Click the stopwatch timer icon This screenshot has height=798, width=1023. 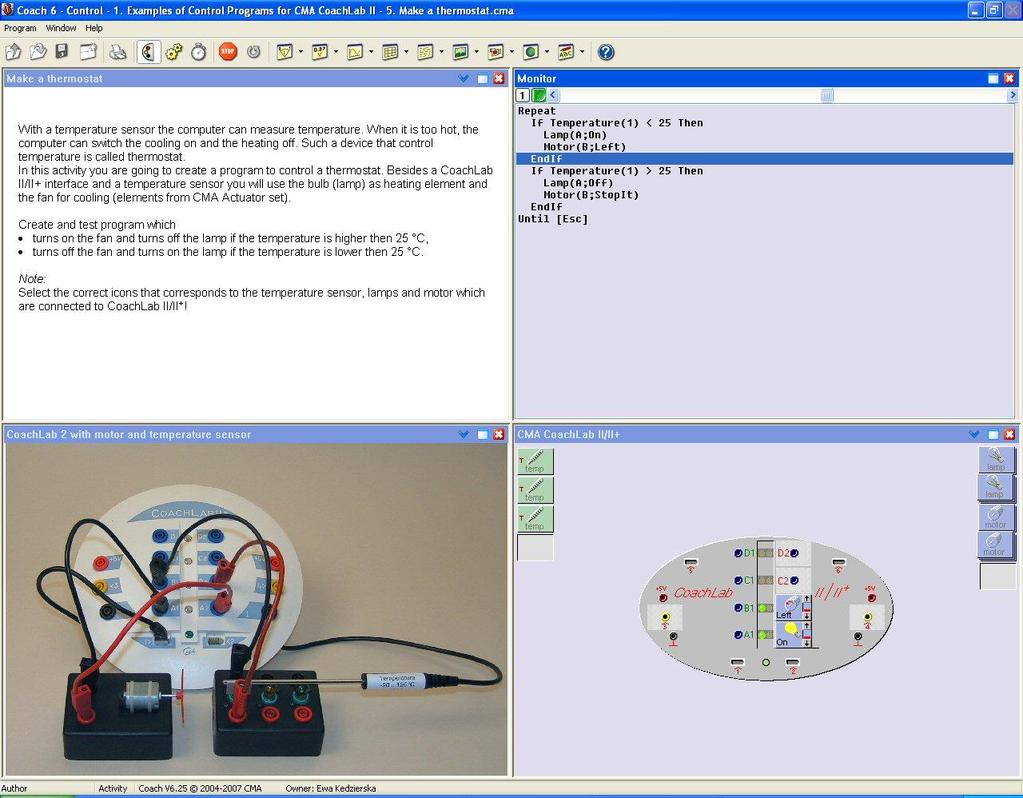pyautogui.click(x=199, y=52)
